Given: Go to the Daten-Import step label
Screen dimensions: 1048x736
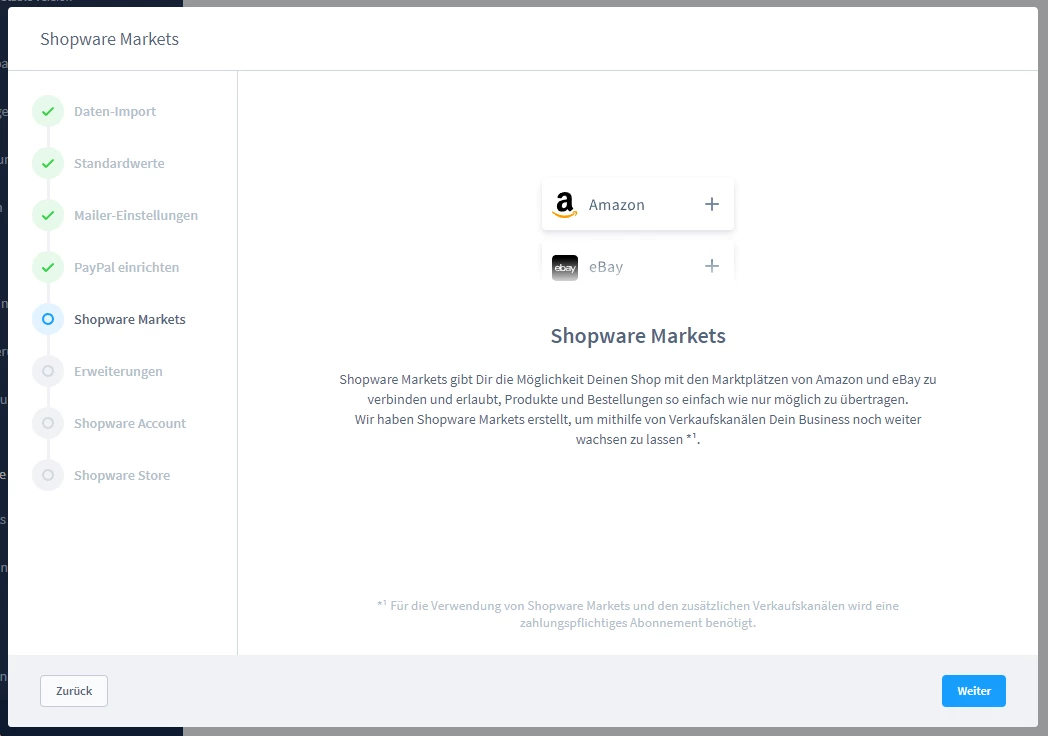Looking at the screenshot, I should pyautogui.click(x=115, y=111).
